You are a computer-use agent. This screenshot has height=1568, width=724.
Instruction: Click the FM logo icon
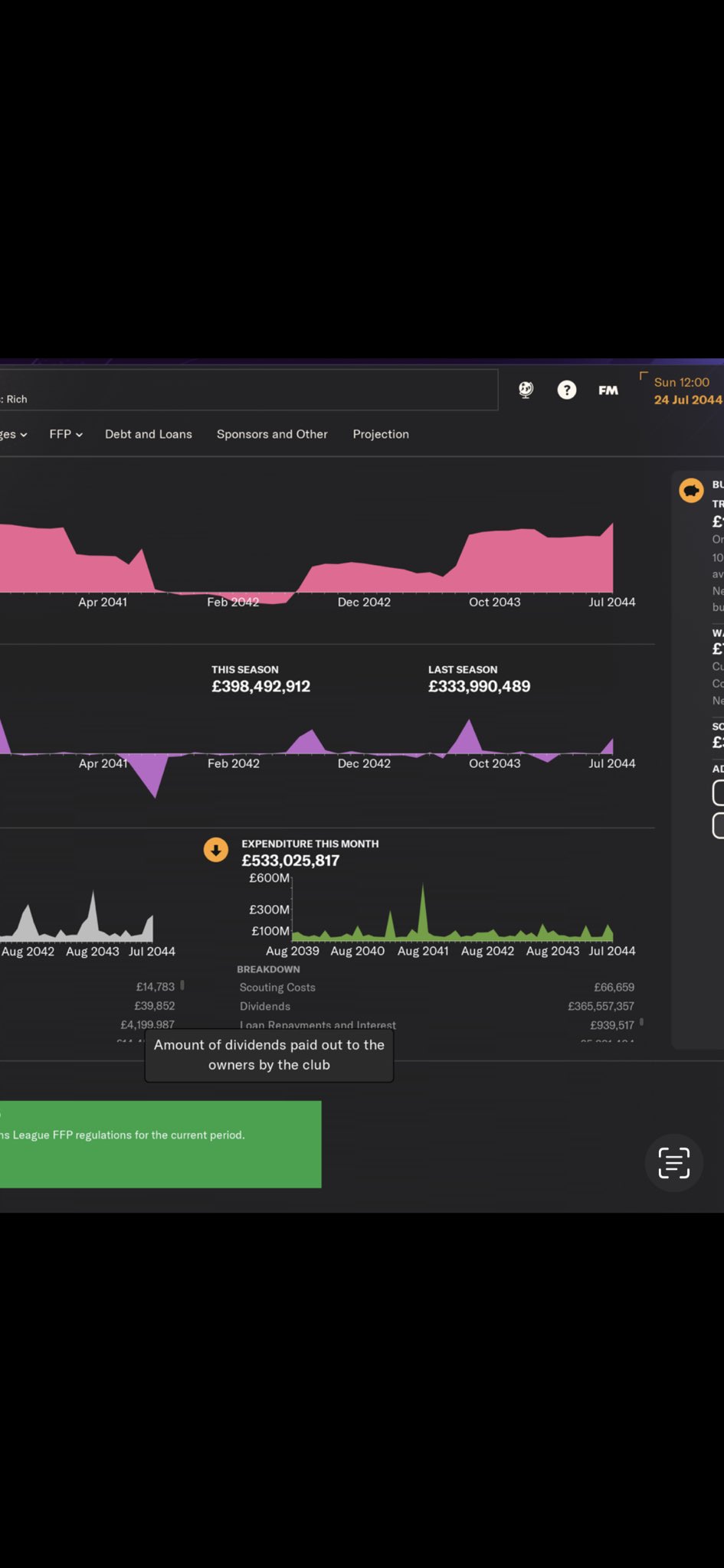[608, 390]
